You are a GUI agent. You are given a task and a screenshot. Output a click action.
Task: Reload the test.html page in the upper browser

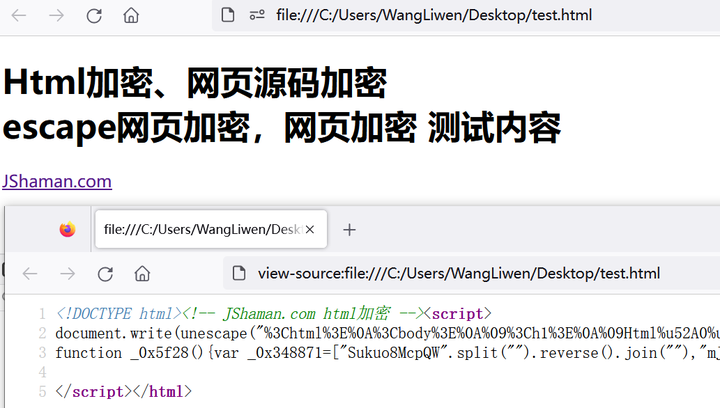[x=94, y=16]
